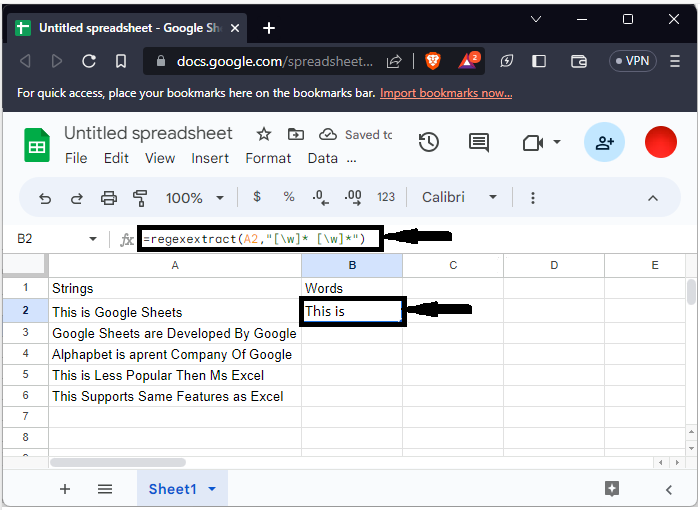Screen dimensions: 700x510
Task: Click Import bookmarks now link
Action: click(x=446, y=93)
